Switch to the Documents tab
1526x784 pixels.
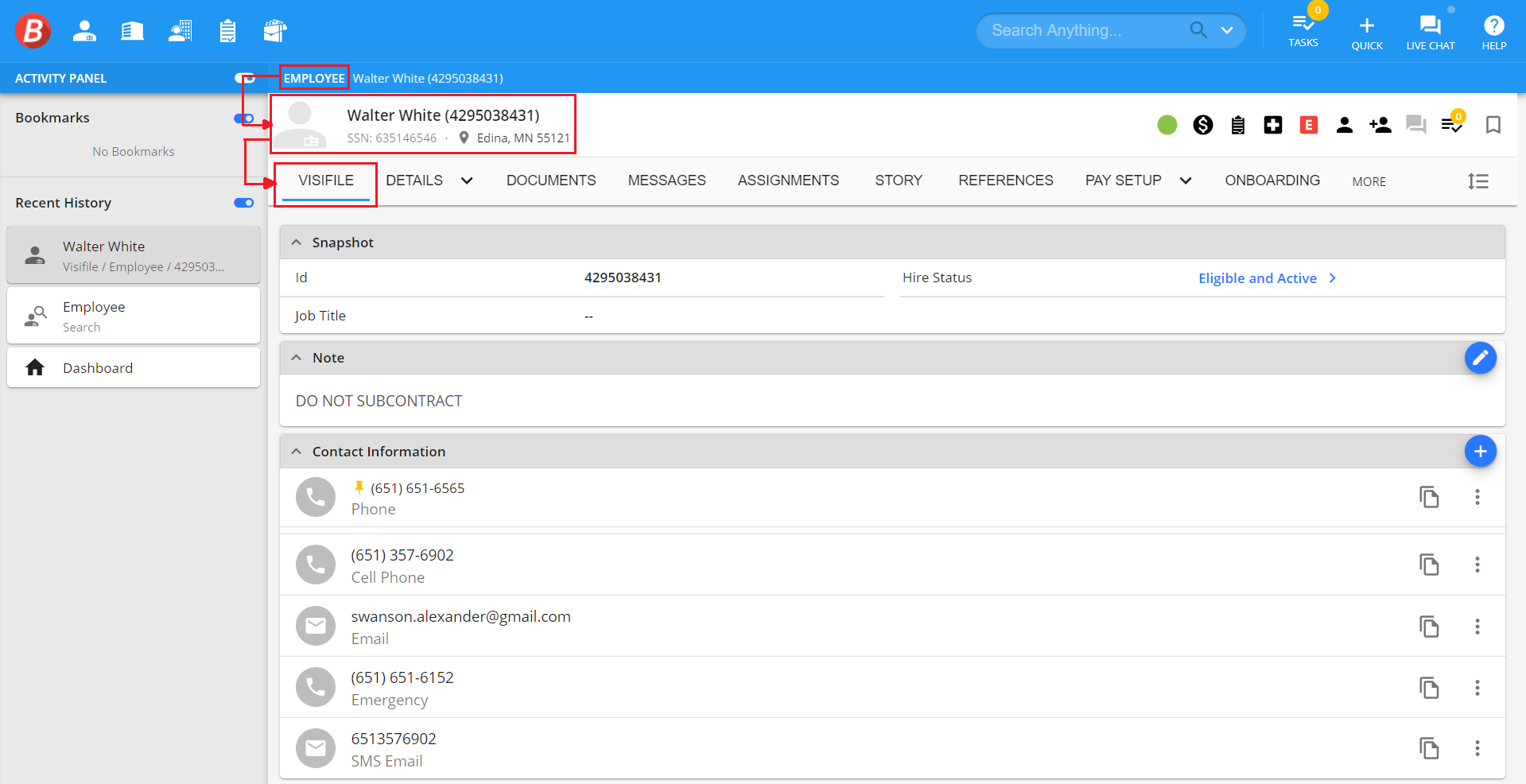pyautogui.click(x=551, y=180)
